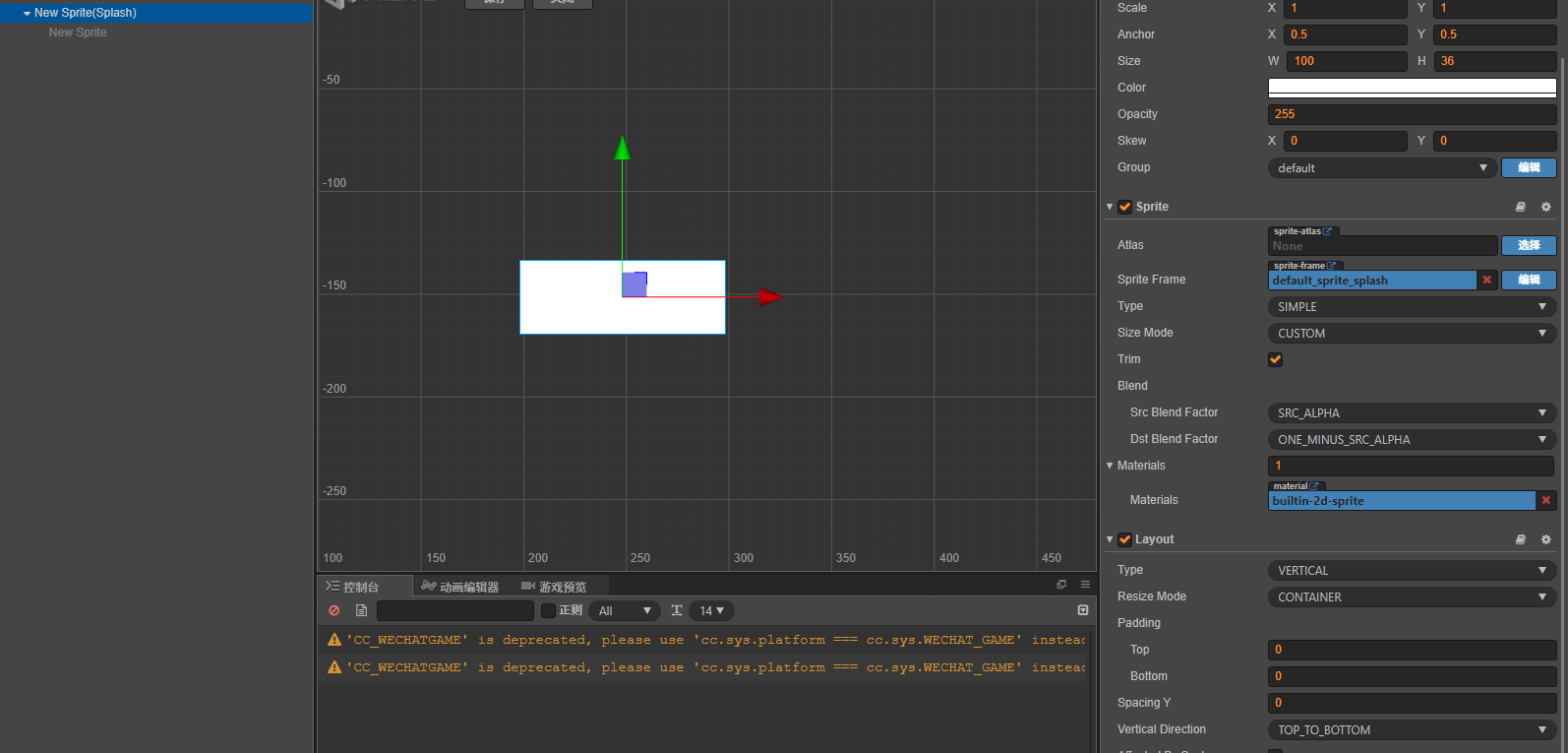Click the Padding Bottom value field
This screenshot has width=1568, height=753.
click(1412, 676)
